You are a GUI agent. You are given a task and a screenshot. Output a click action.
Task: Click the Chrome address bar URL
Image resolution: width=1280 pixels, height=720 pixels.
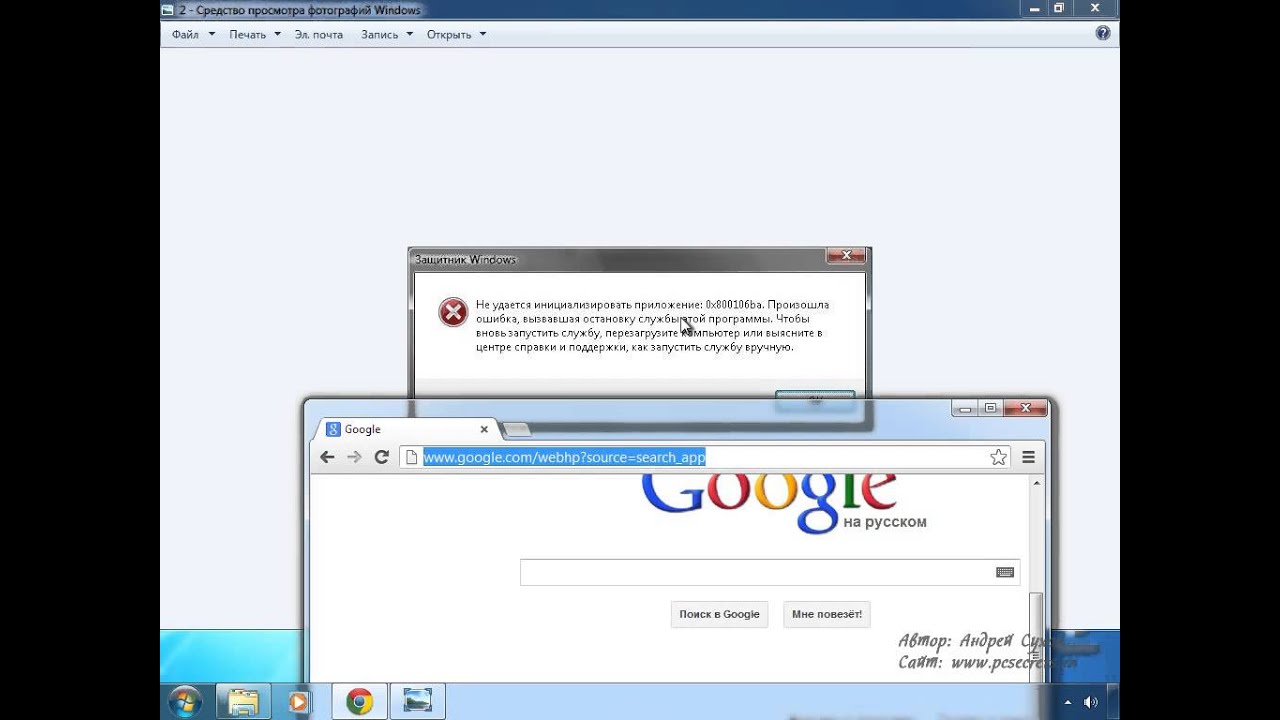pyautogui.click(x=564, y=457)
